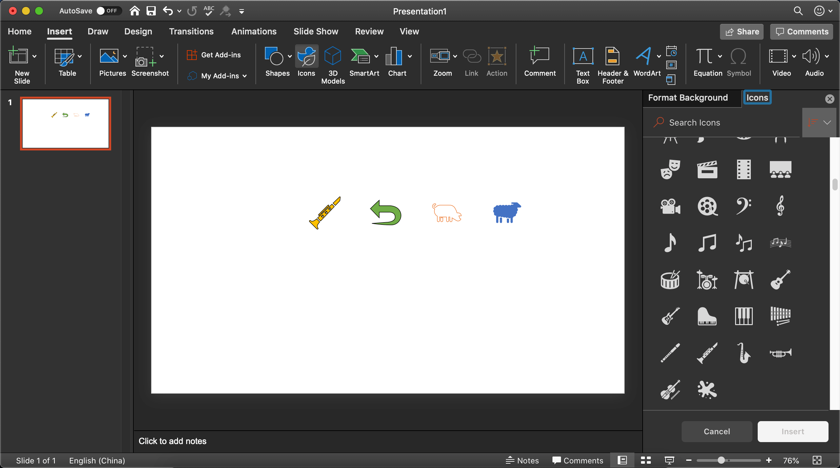The image size is (840, 468).
Task: Switch to Slide Sorter view
Action: pos(646,461)
